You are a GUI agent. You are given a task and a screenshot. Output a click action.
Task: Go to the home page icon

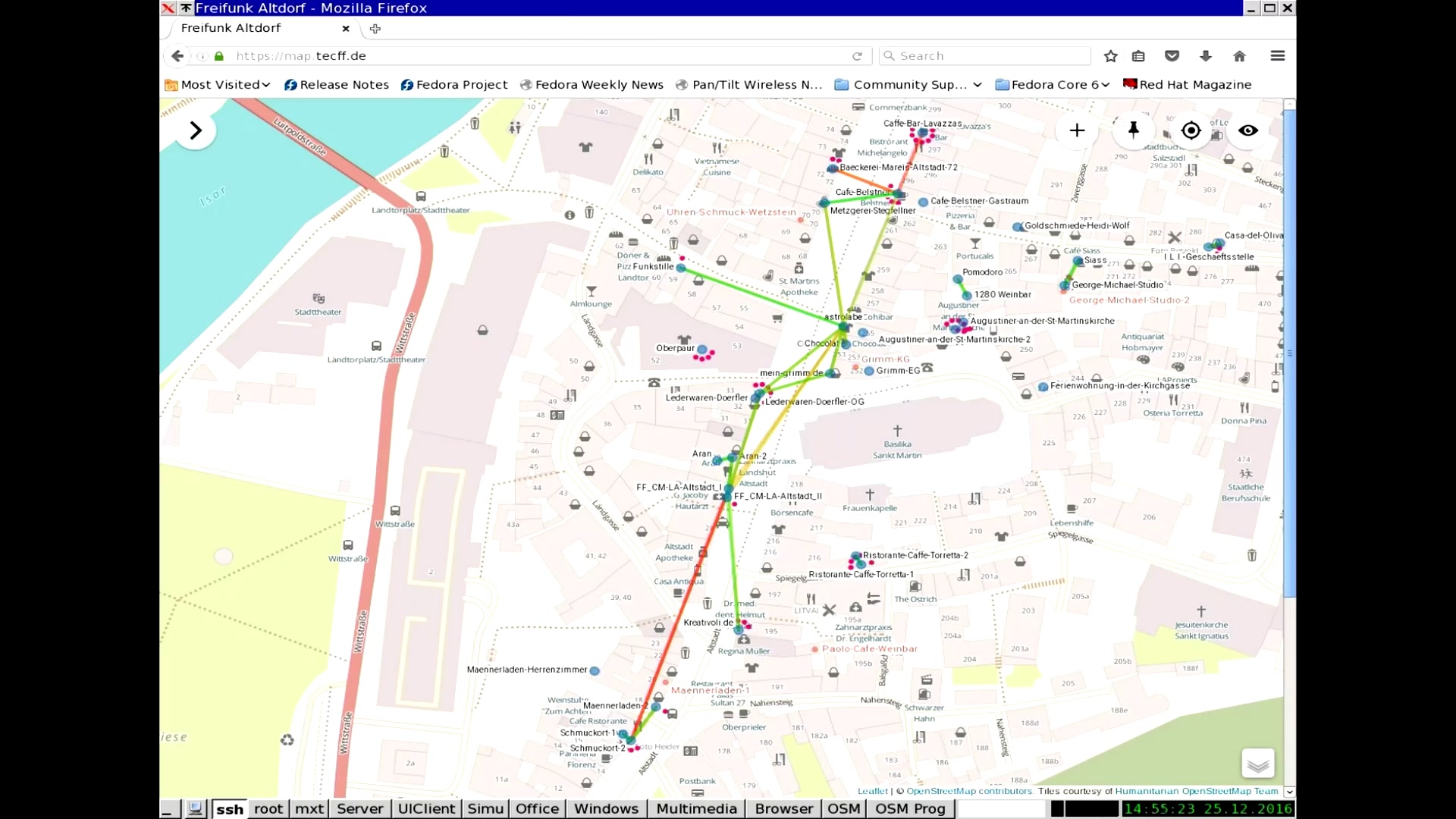pyautogui.click(x=1239, y=56)
